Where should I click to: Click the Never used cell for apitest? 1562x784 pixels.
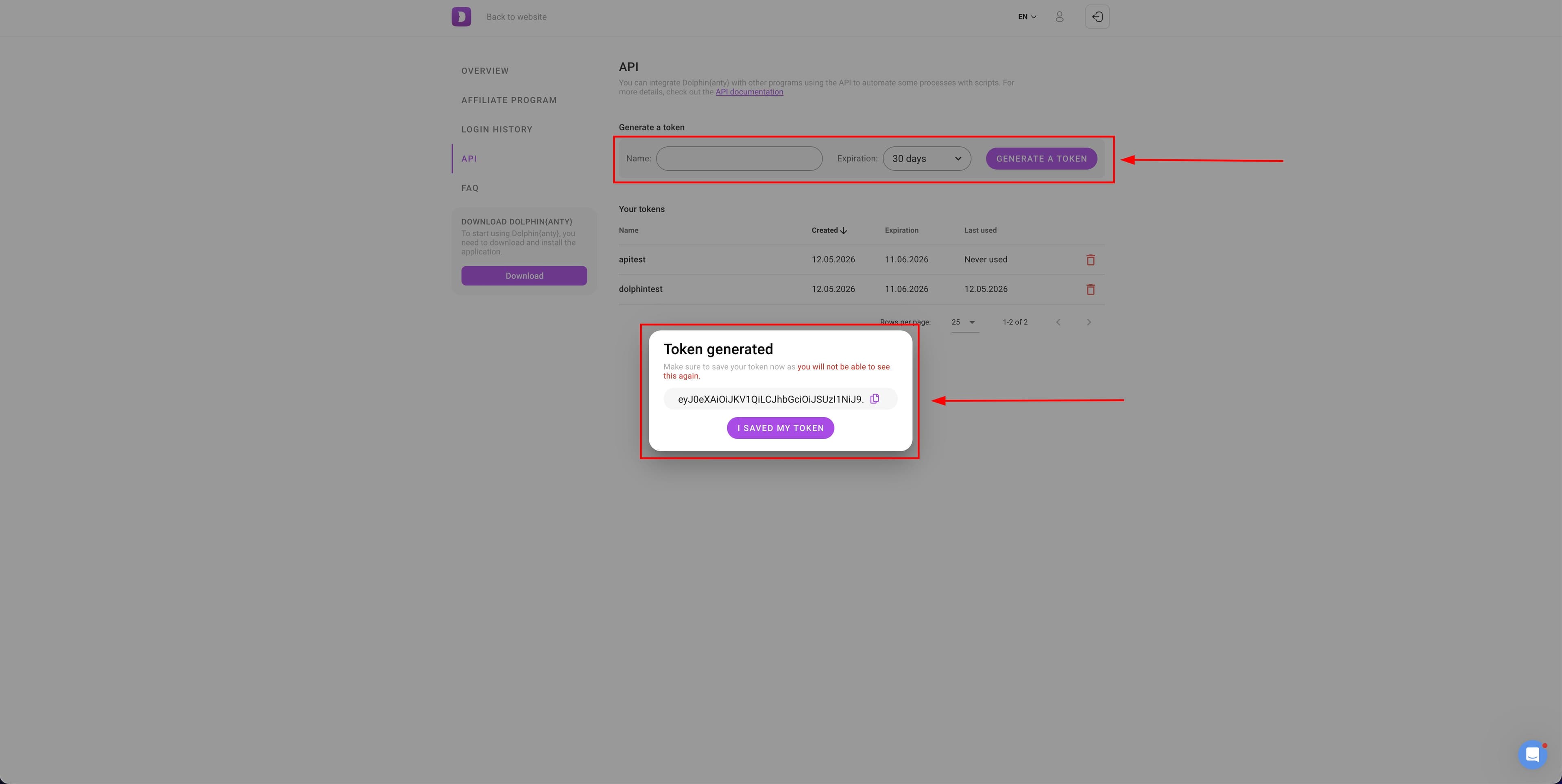(x=985, y=259)
